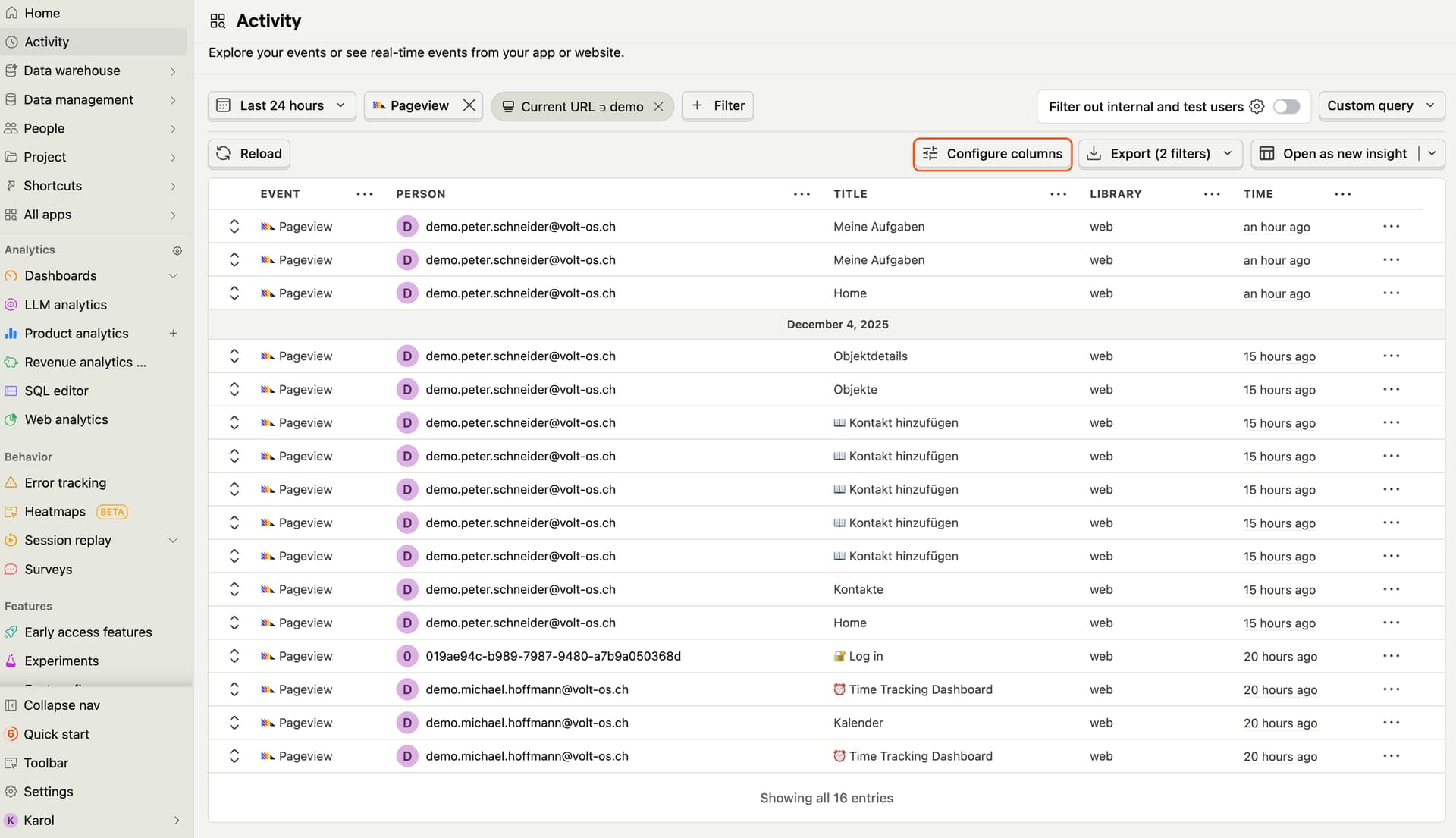Click plus icon next to Product analytics

coord(173,333)
